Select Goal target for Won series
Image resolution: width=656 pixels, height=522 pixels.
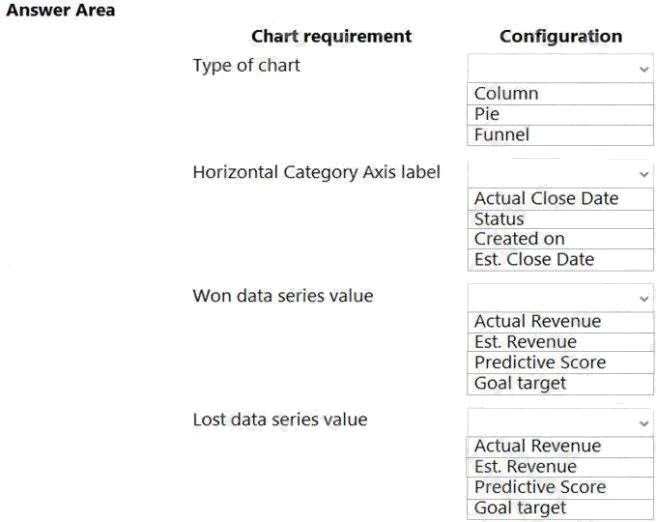[x=520, y=382]
